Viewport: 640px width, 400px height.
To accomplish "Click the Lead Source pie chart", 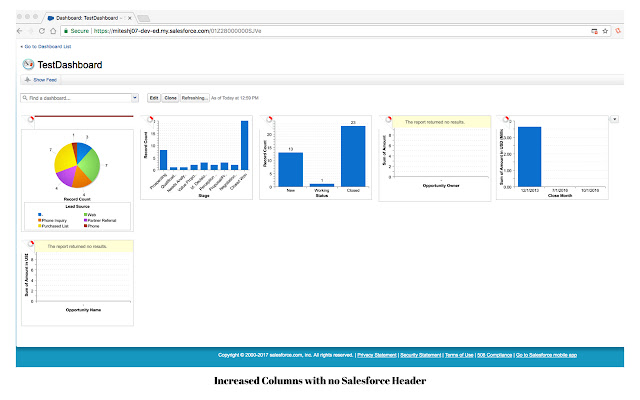I will tap(77, 165).
